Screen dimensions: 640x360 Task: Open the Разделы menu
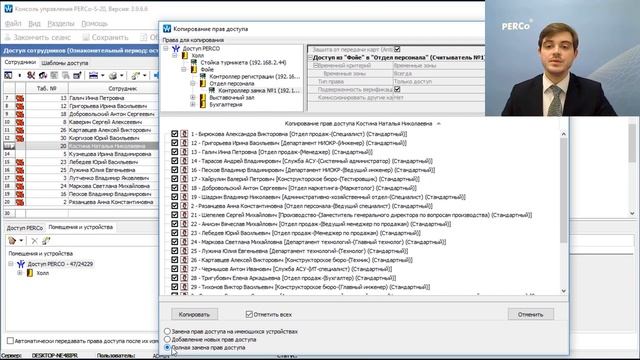[x=61, y=24]
